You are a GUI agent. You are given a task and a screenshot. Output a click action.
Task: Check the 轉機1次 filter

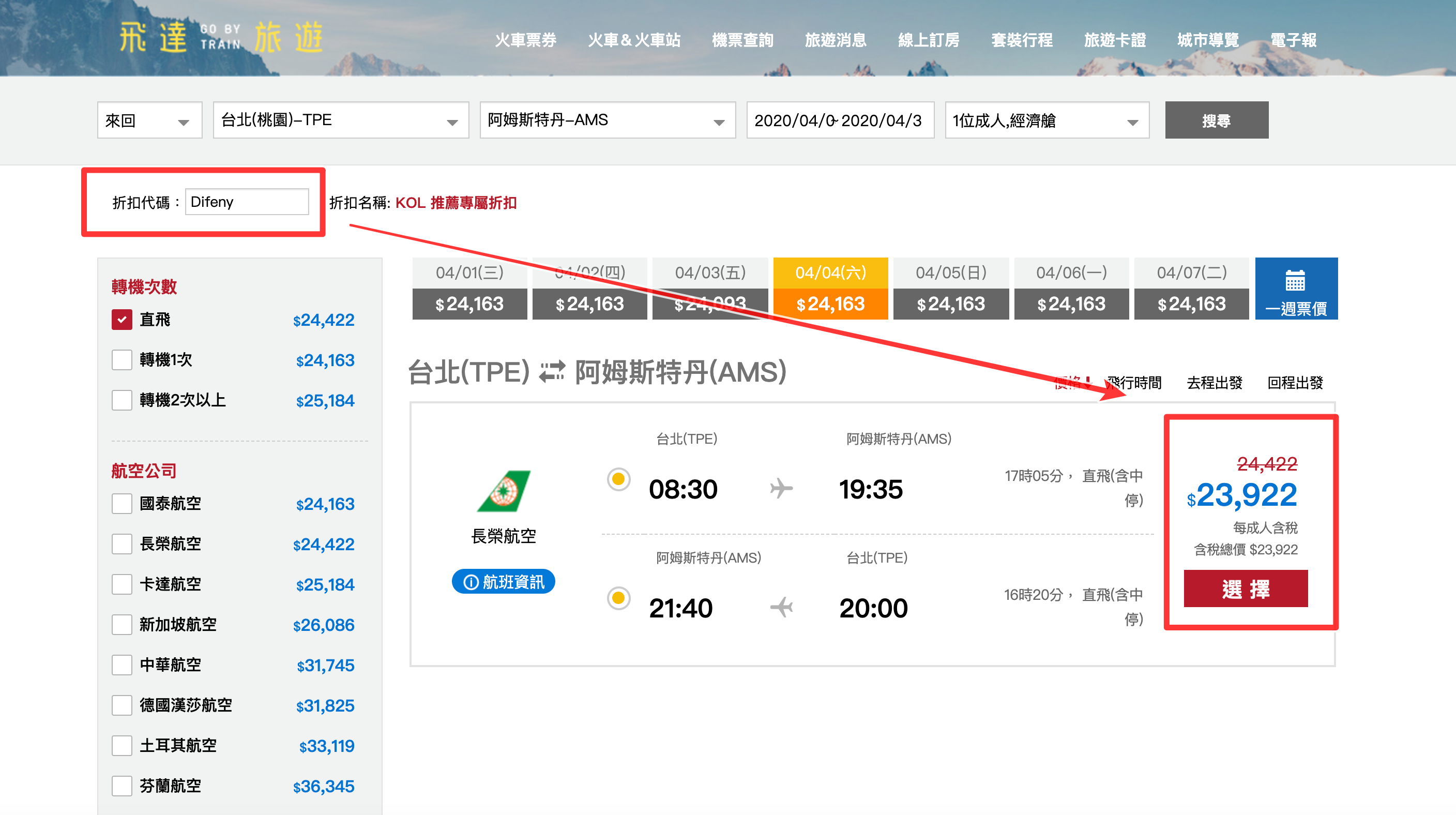pyautogui.click(x=122, y=359)
